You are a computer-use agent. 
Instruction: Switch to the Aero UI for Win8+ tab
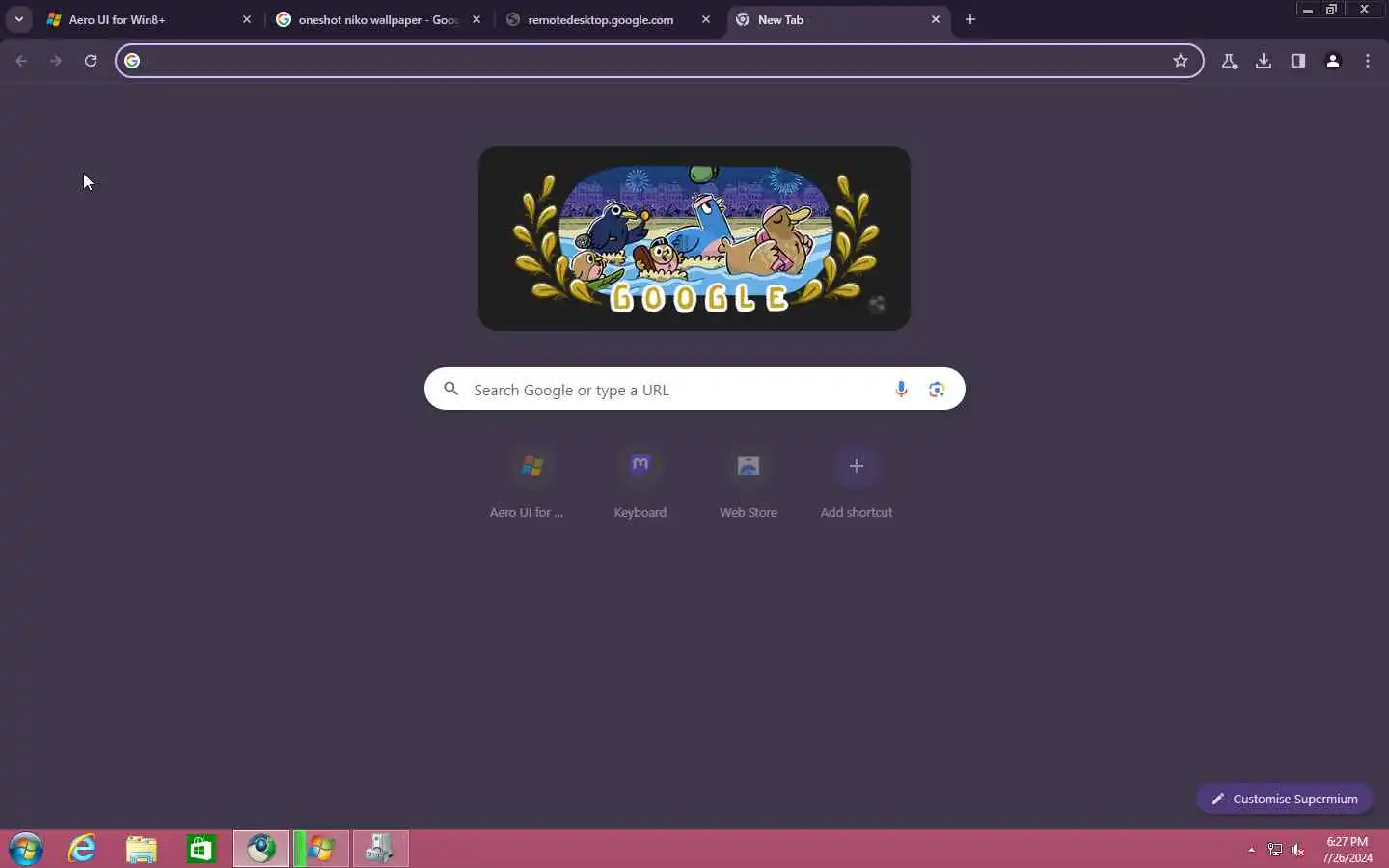pos(150,19)
